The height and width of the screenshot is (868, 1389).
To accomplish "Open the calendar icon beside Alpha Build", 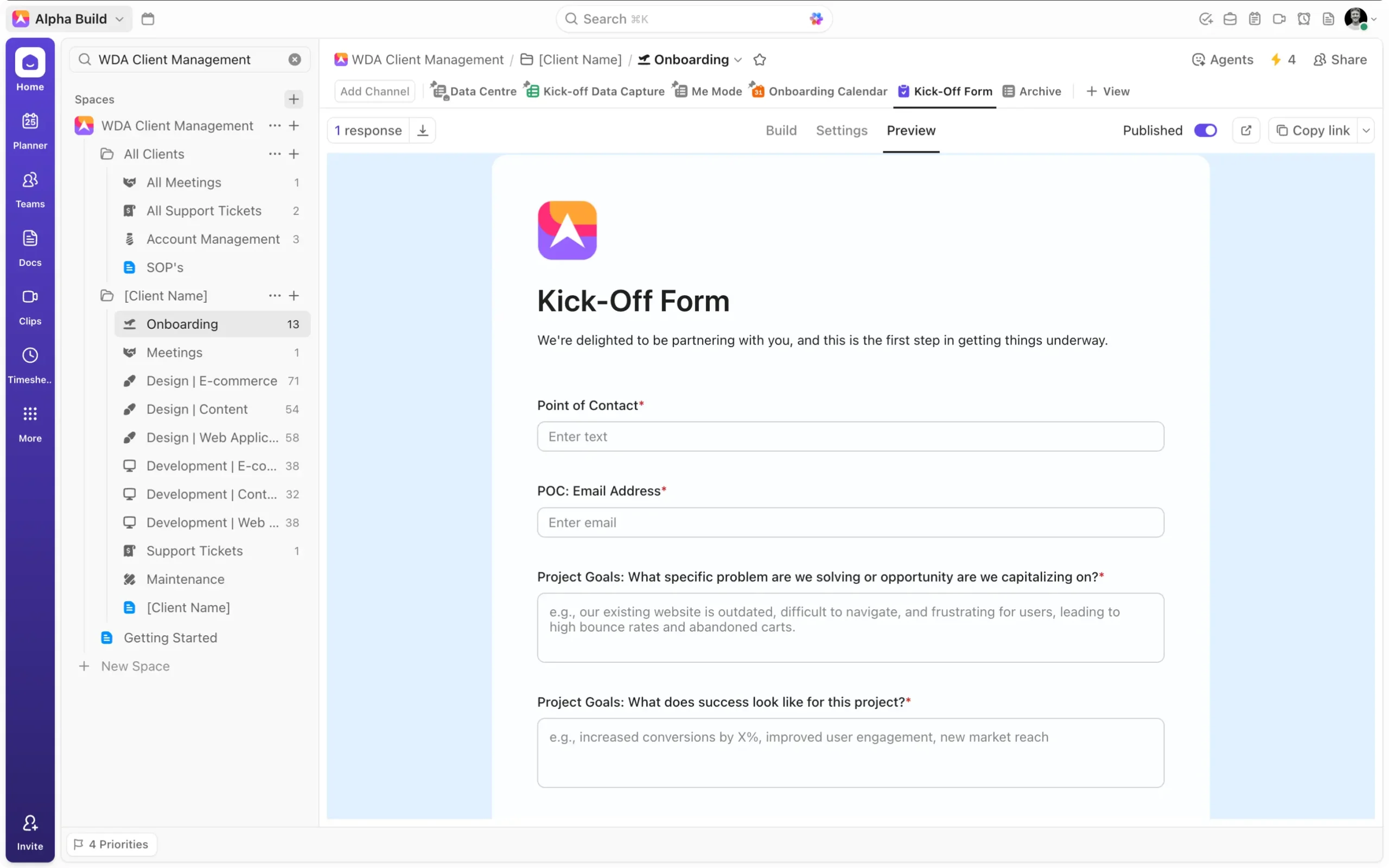I will [148, 19].
